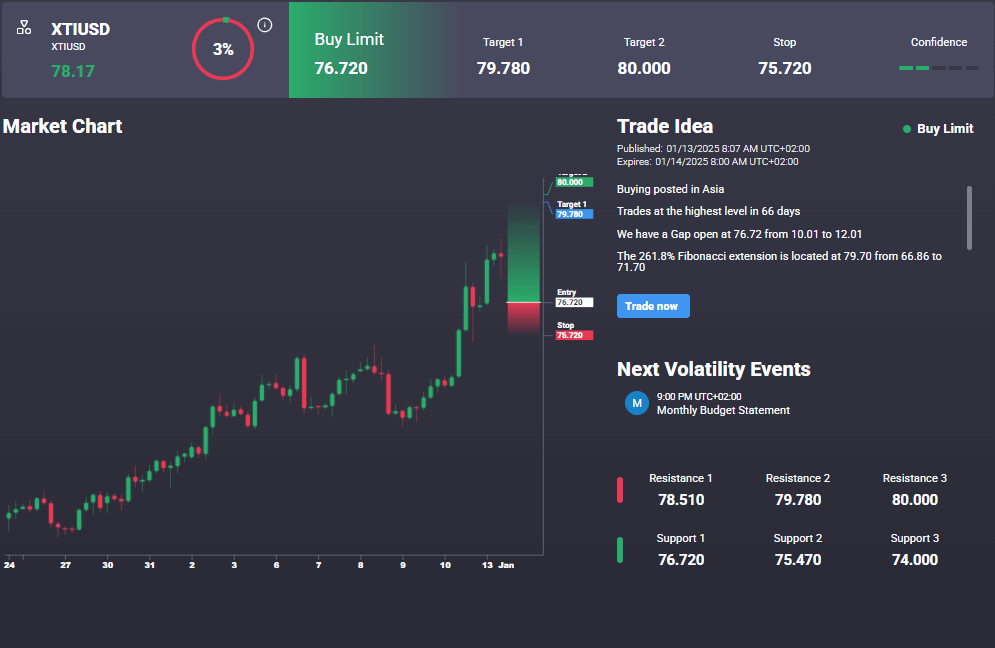Click the Monthly Budget Statement event text

pos(723,411)
